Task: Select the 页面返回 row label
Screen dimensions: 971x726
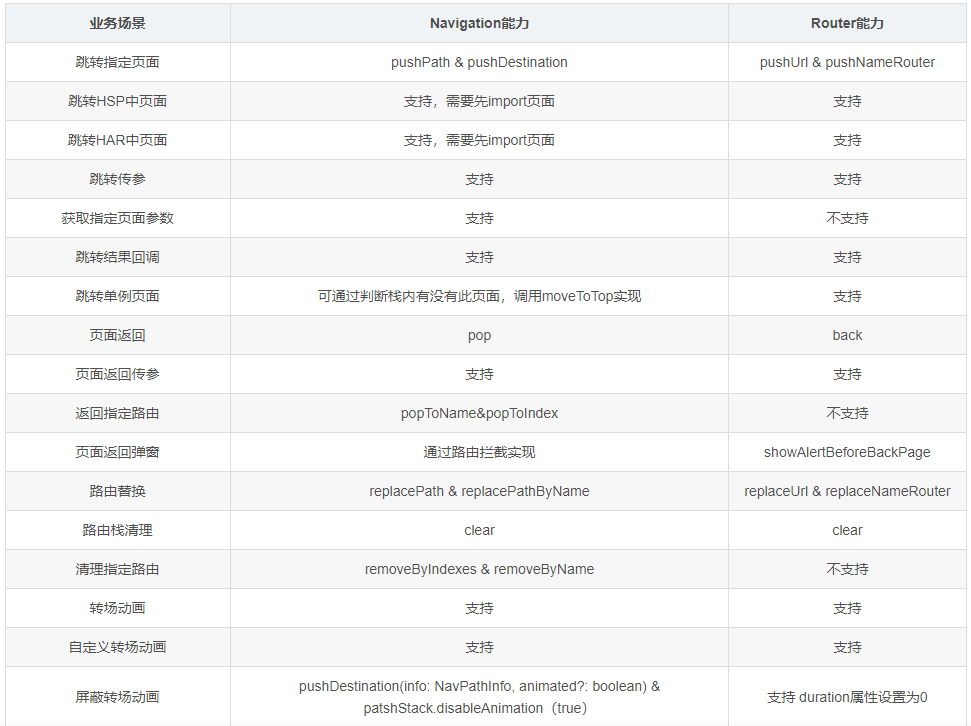Action: 118,335
